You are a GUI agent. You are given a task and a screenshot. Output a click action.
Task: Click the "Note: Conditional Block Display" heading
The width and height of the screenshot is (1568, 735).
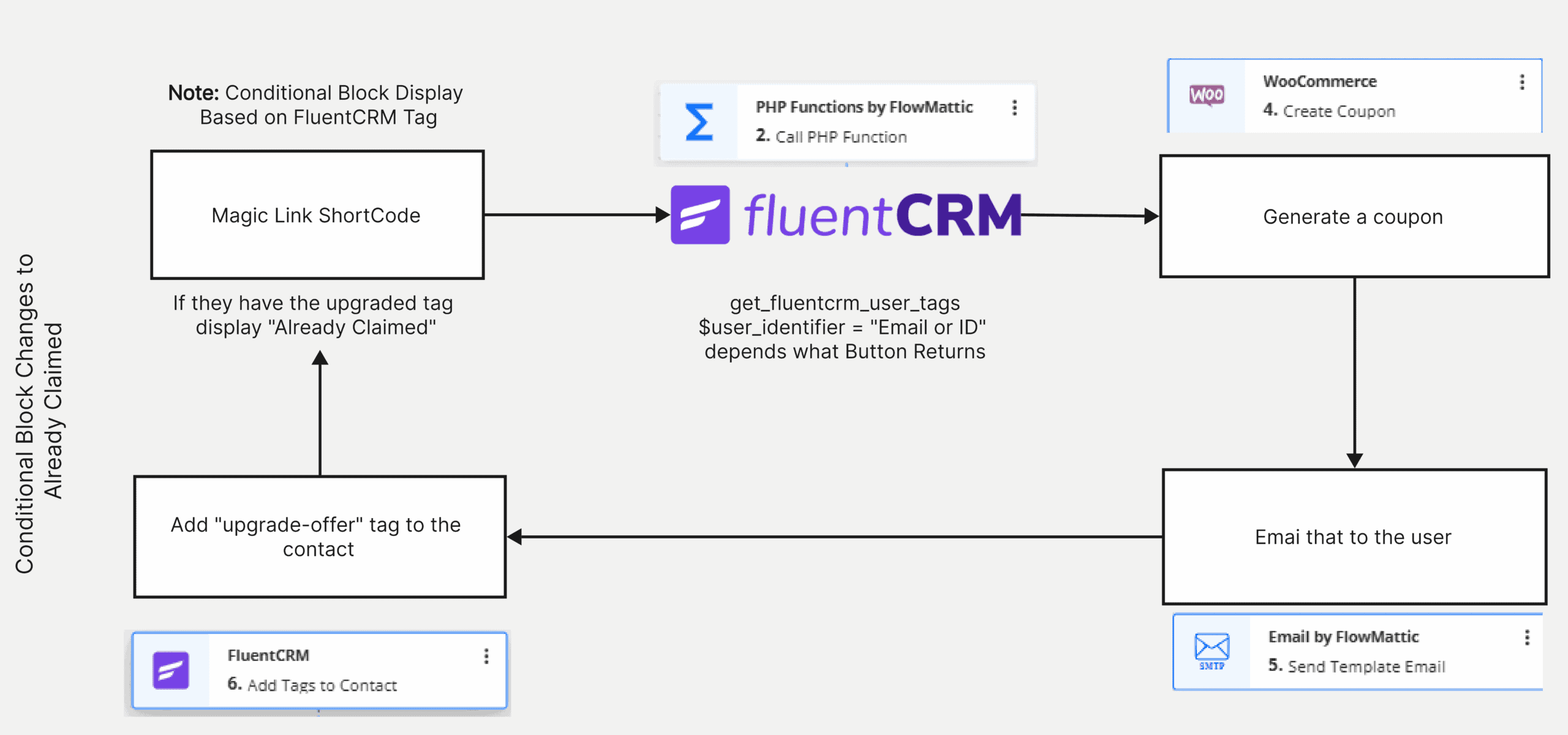click(315, 92)
